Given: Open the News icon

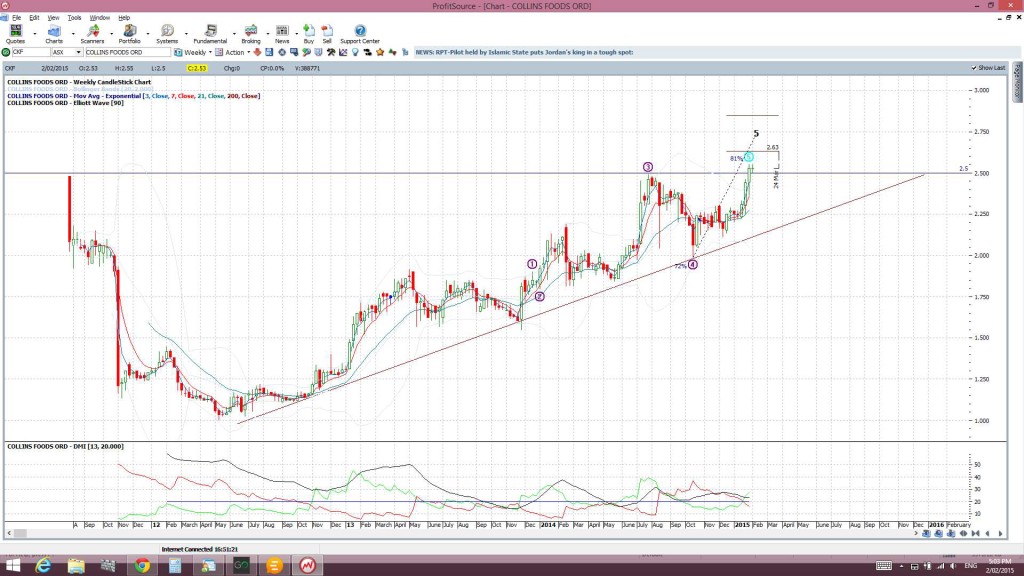Looking at the screenshot, I should coord(282,31).
